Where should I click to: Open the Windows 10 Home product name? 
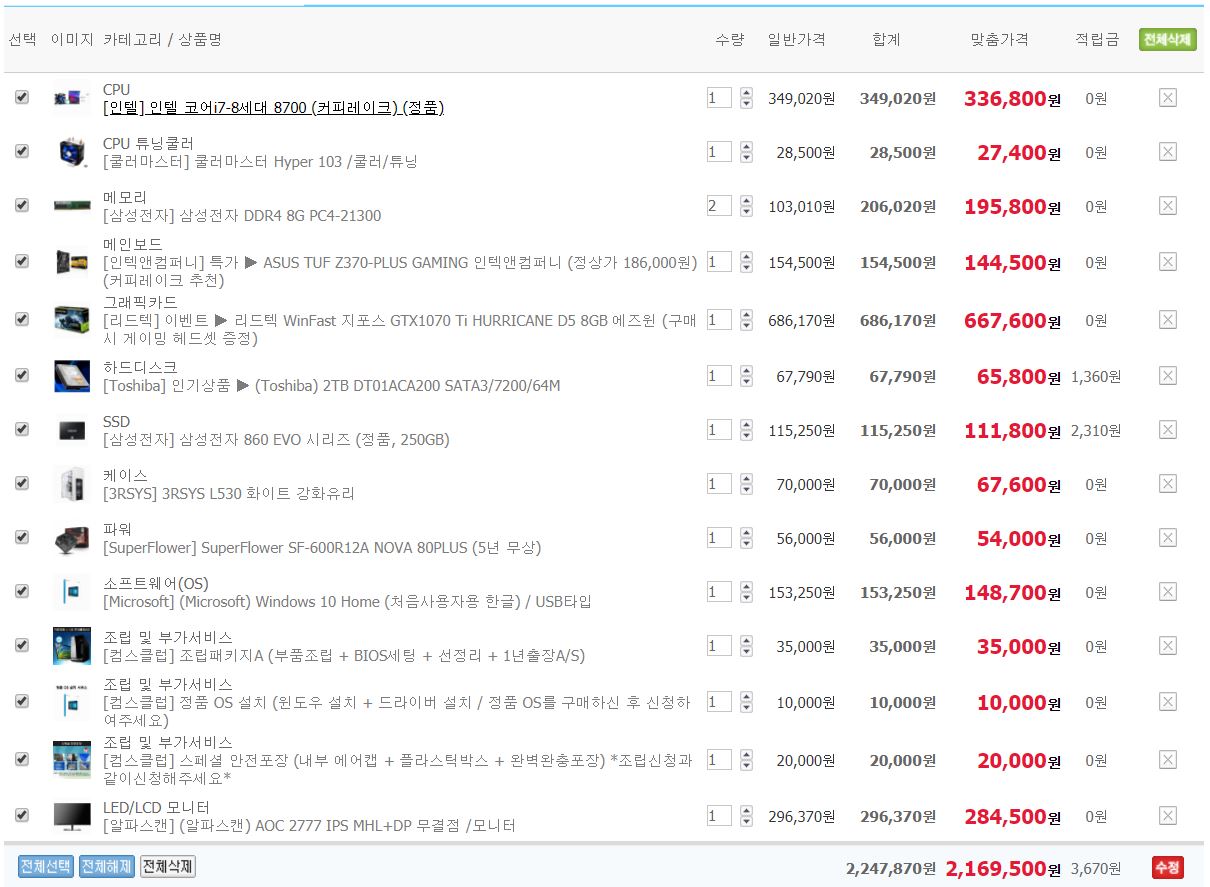347,602
